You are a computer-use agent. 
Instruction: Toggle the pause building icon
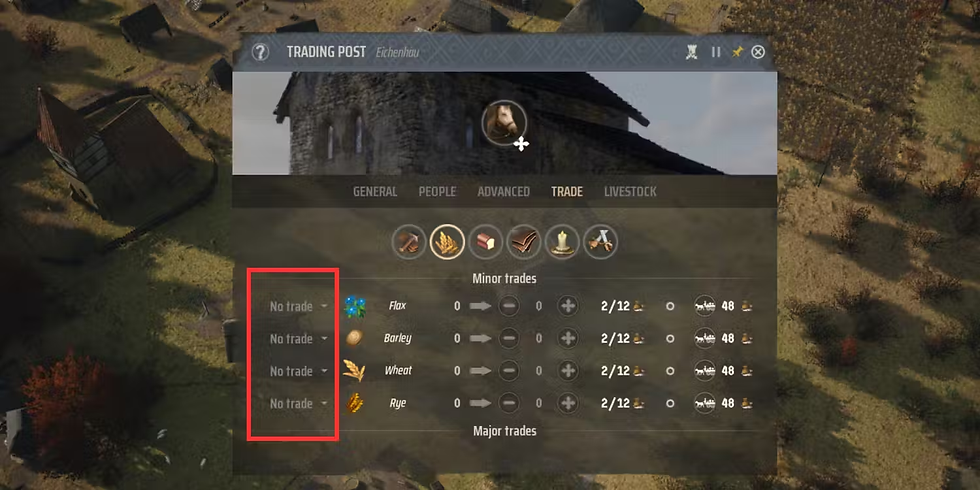(716, 52)
